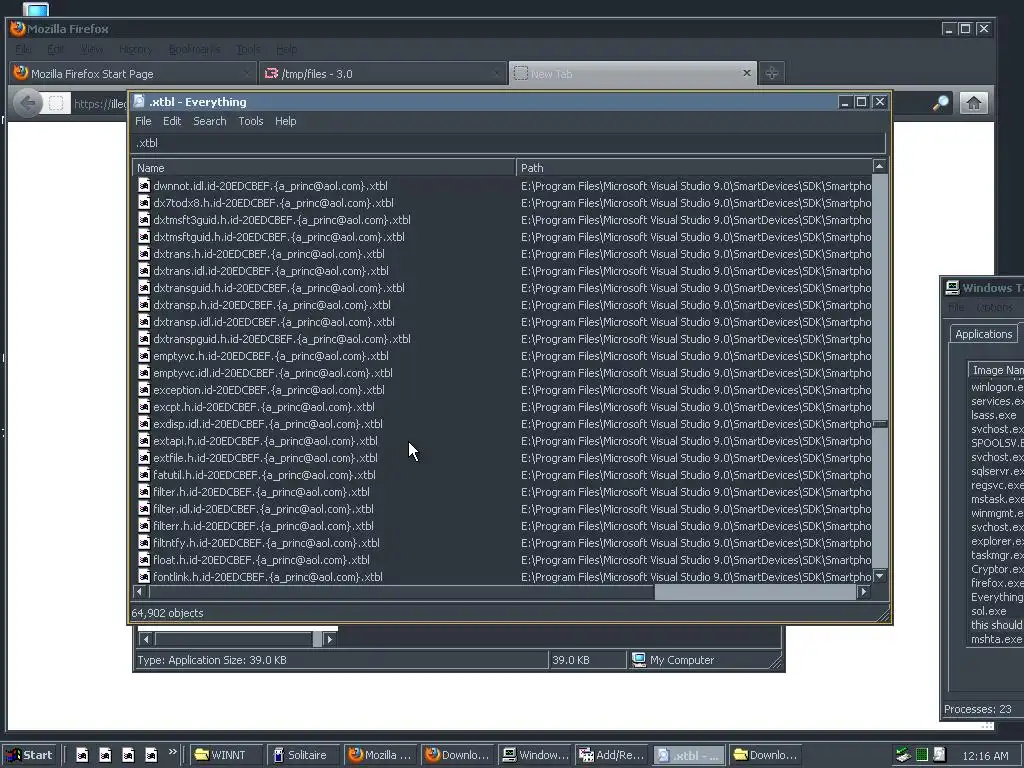This screenshot has height=768, width=1024.
Task: Open the Search menu in Everything
Action: tap(210, 121)
